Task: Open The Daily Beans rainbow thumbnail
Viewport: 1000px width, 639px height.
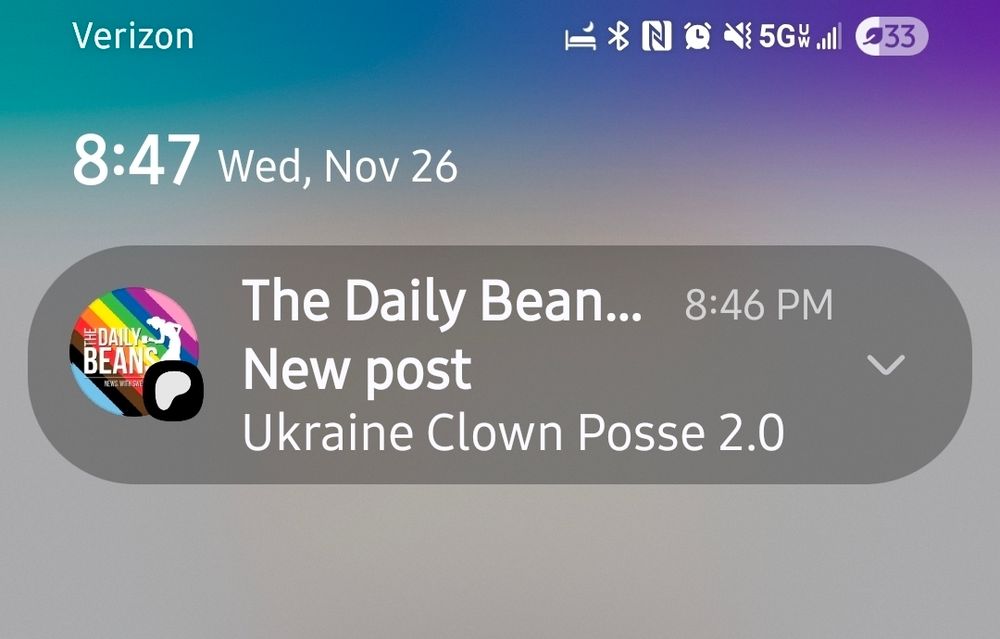Action: tap(134, 351)
